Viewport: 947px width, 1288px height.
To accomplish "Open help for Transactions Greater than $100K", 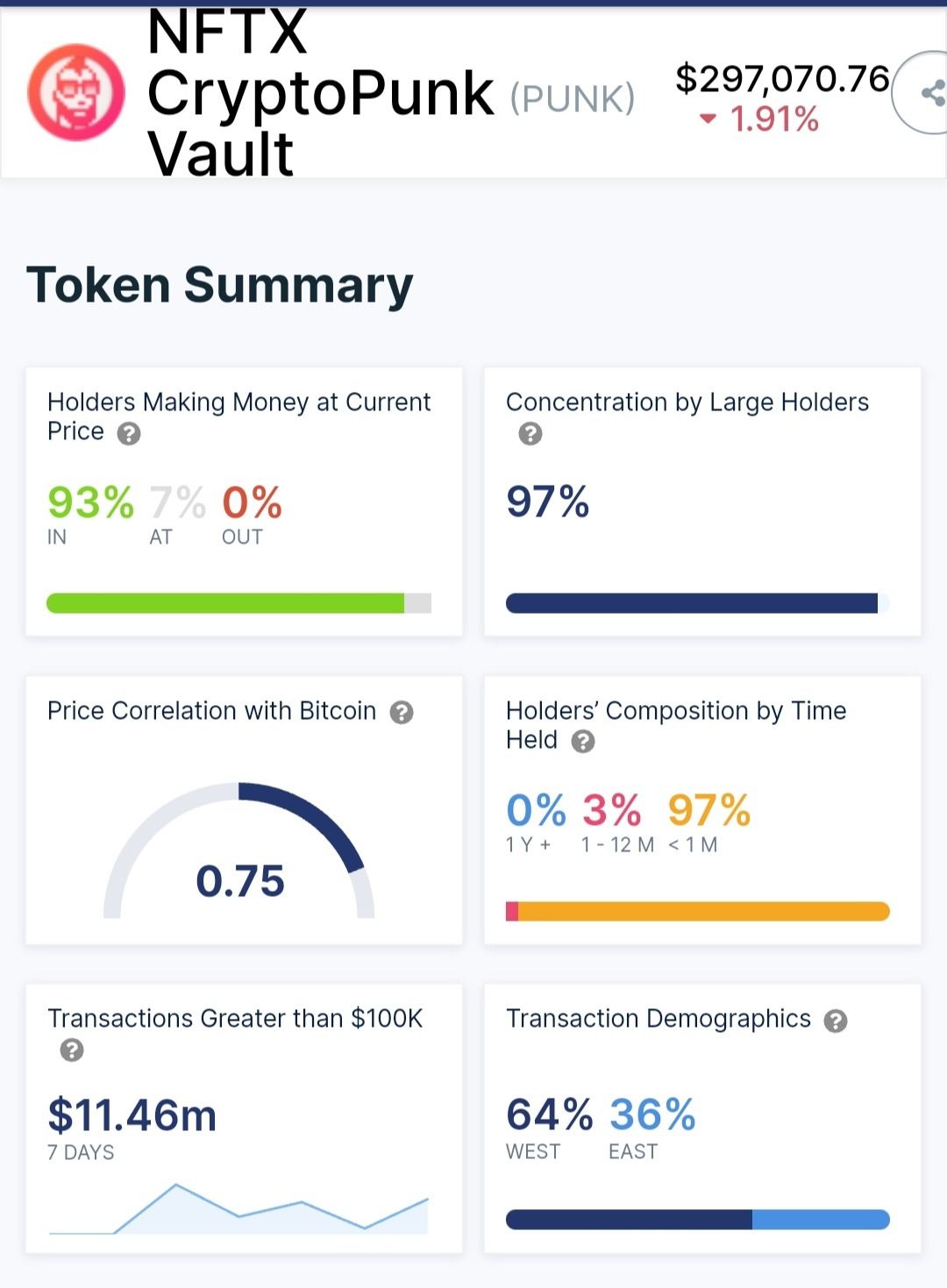I will [72, 1050].
